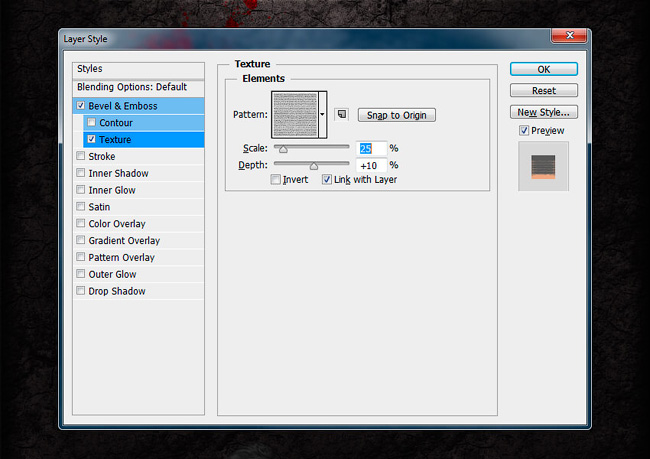Open the Gradient Overlay settings label
650x459 pixels.
point(124,240)
